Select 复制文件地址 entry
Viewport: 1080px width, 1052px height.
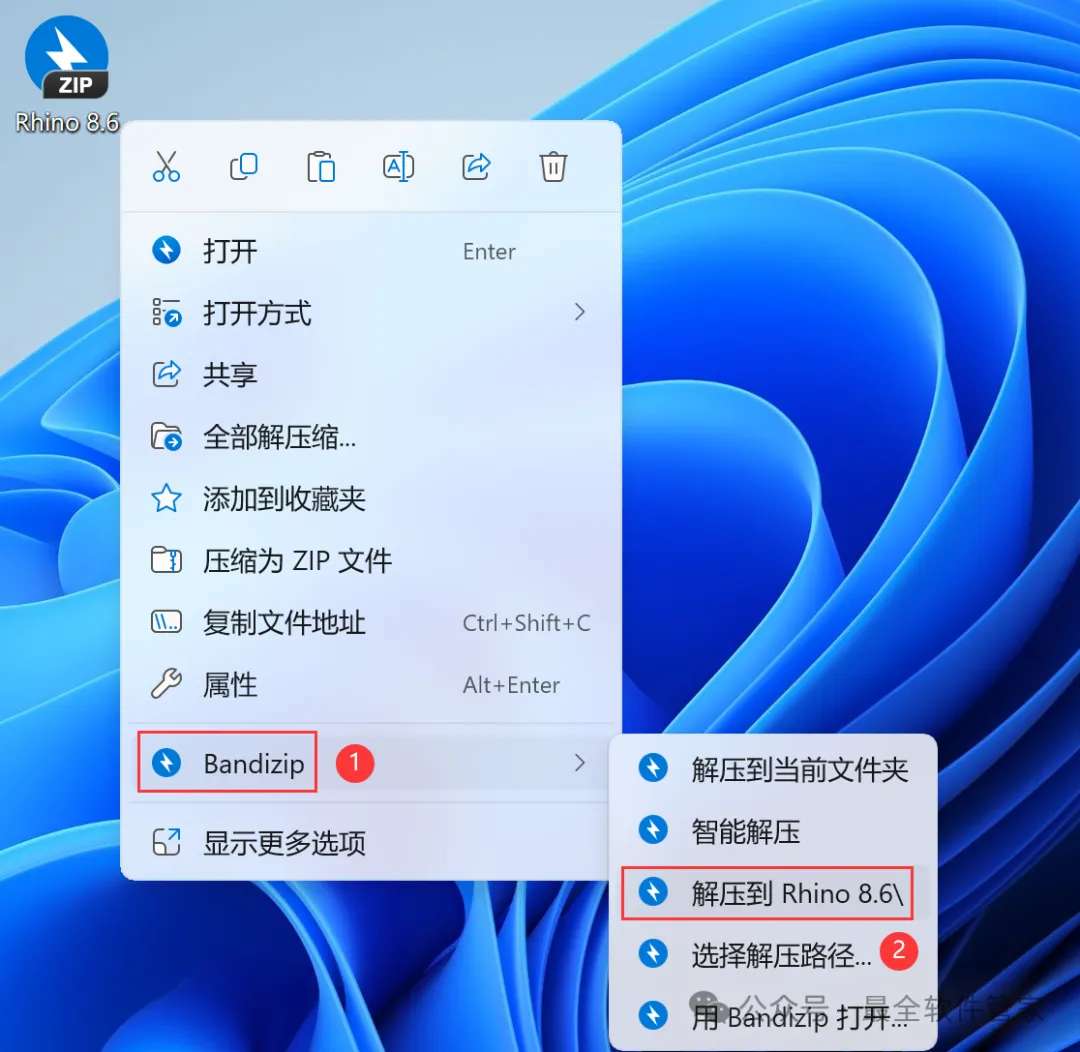point(371,623)
